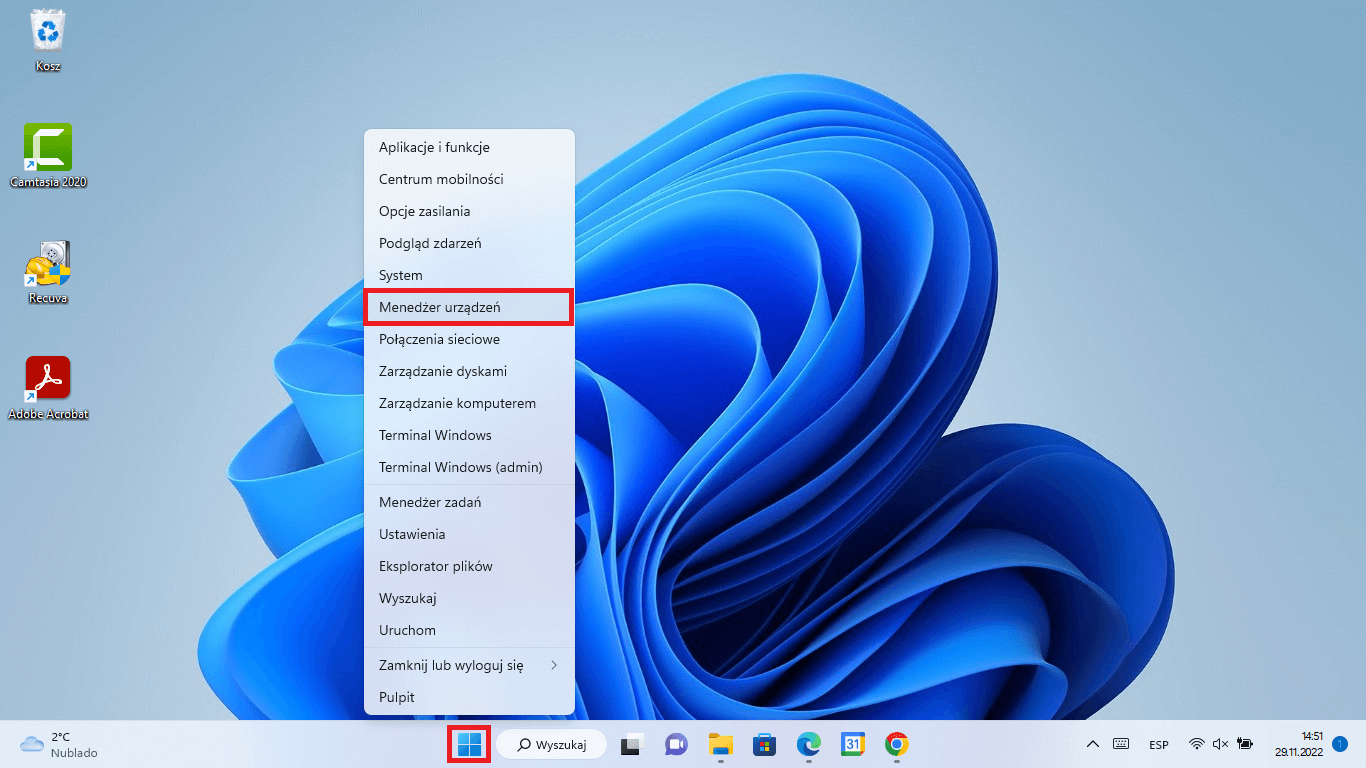Click the Wyszukaj taskbar search box
Viewport: 1366px width, 768px height.
551,744
